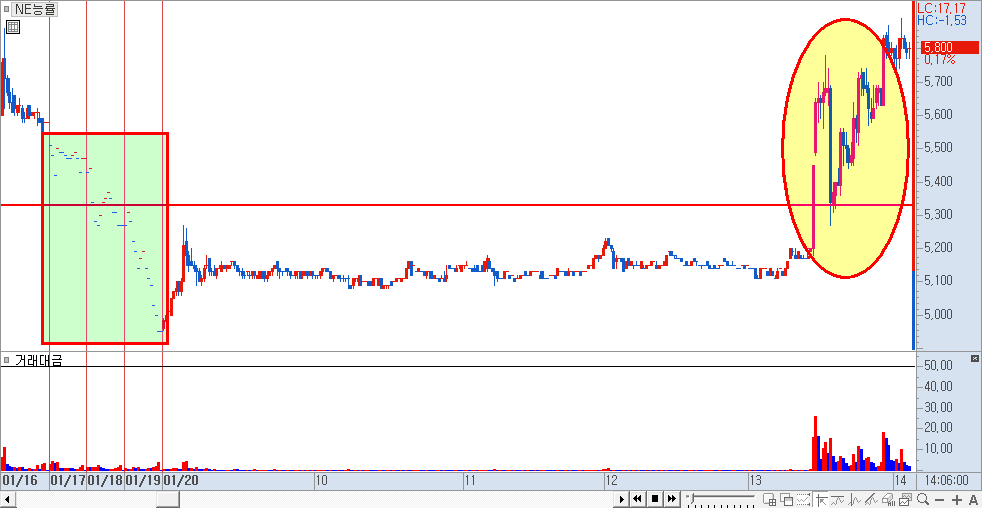This screenshot has width=982, height=508.
Task: Adjust the replay speed slider handle
Action: click(691, 498)
